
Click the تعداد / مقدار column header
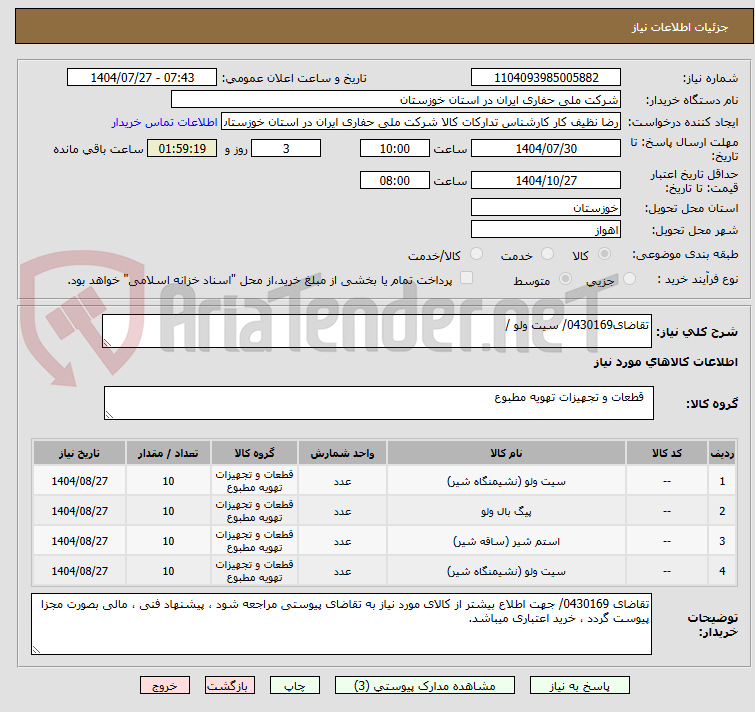[x=168, y=453]
